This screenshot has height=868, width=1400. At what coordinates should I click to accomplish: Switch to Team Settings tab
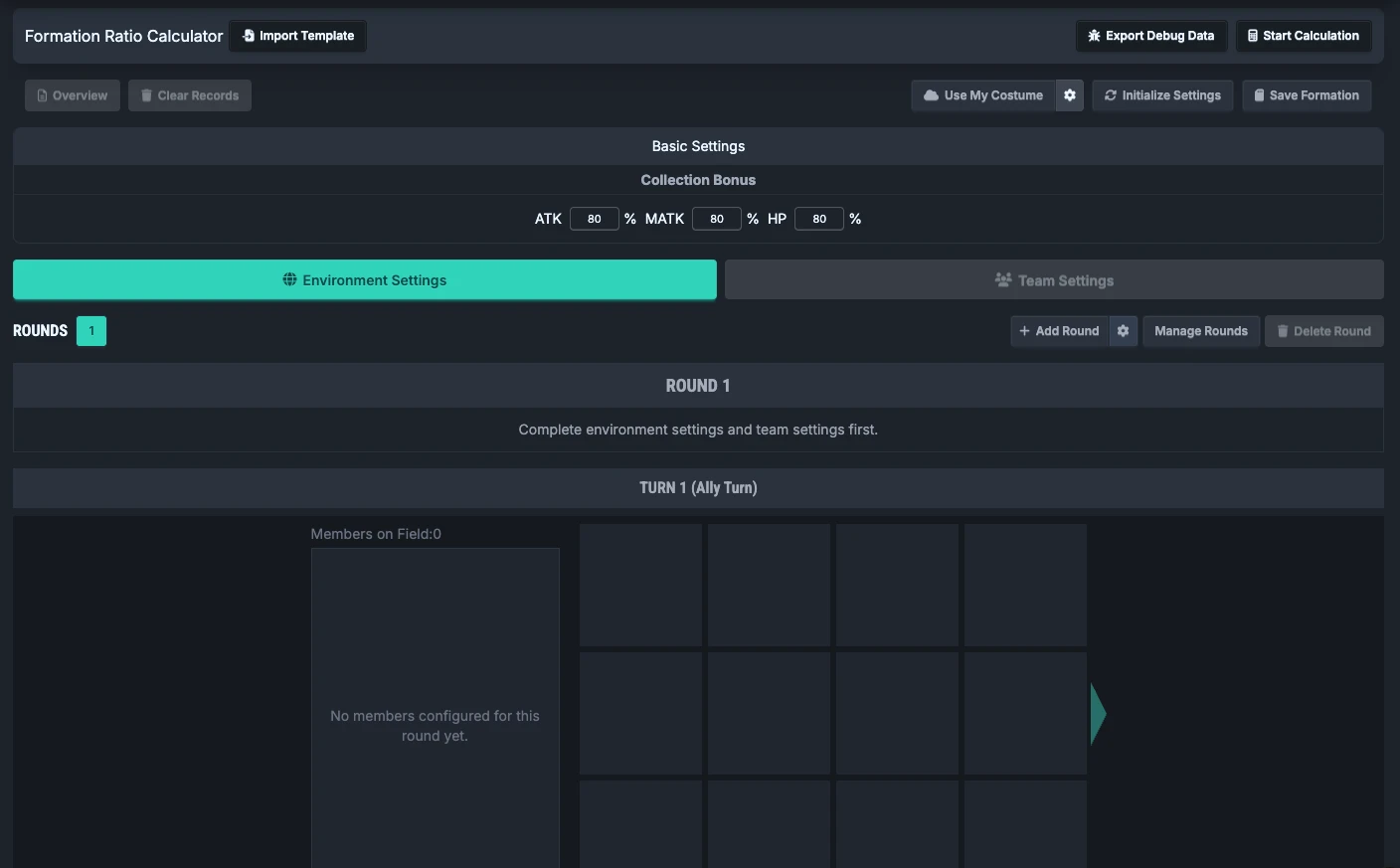pos(1054,280)
